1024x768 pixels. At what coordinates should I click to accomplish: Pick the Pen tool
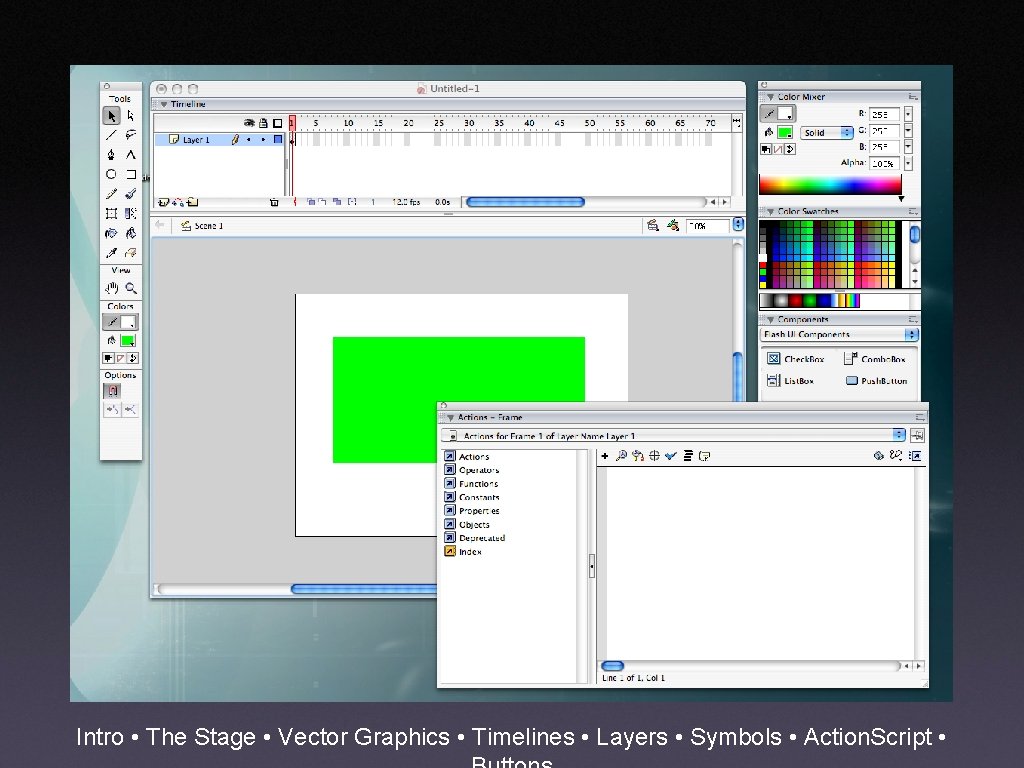(111, 154)
